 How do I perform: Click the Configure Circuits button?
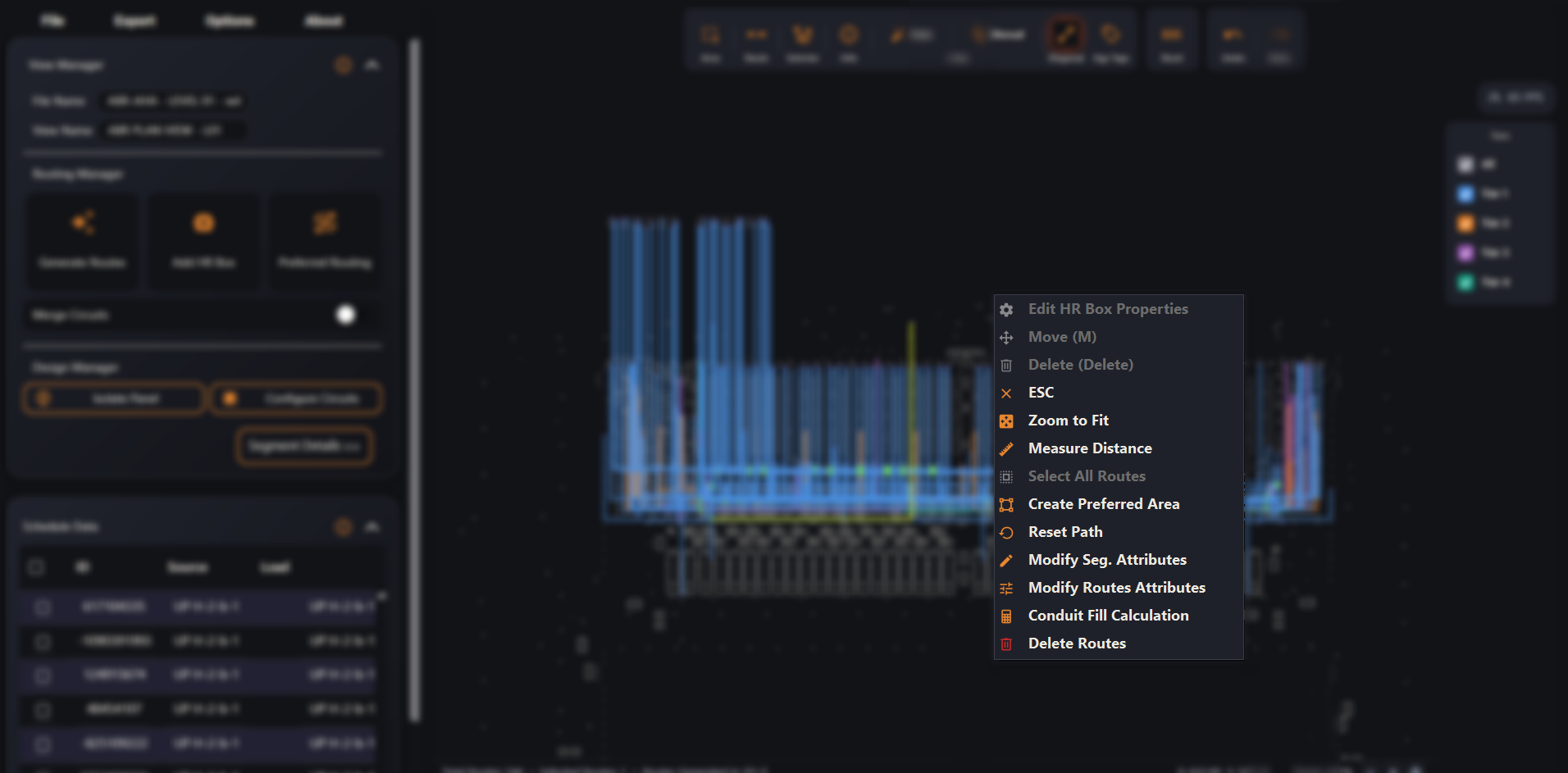[296, 398]
